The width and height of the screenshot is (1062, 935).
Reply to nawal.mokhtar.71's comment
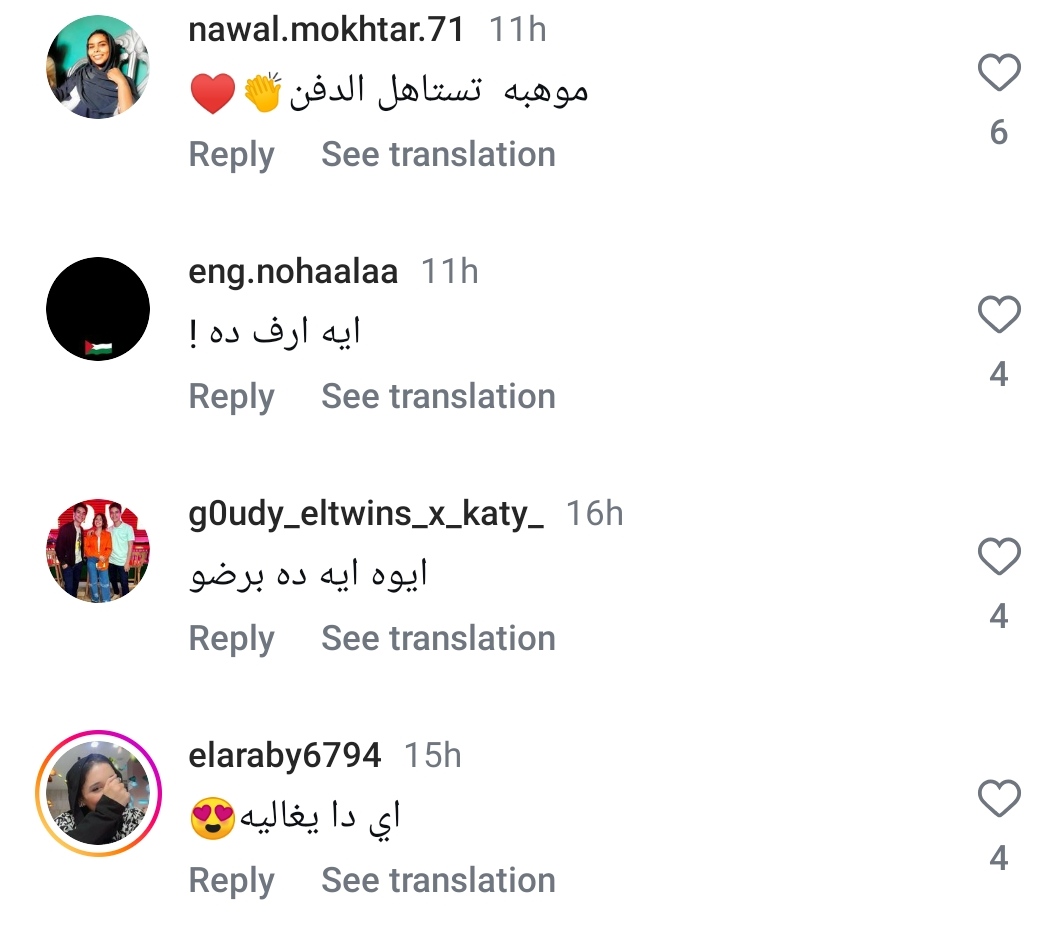click(231, 155)
